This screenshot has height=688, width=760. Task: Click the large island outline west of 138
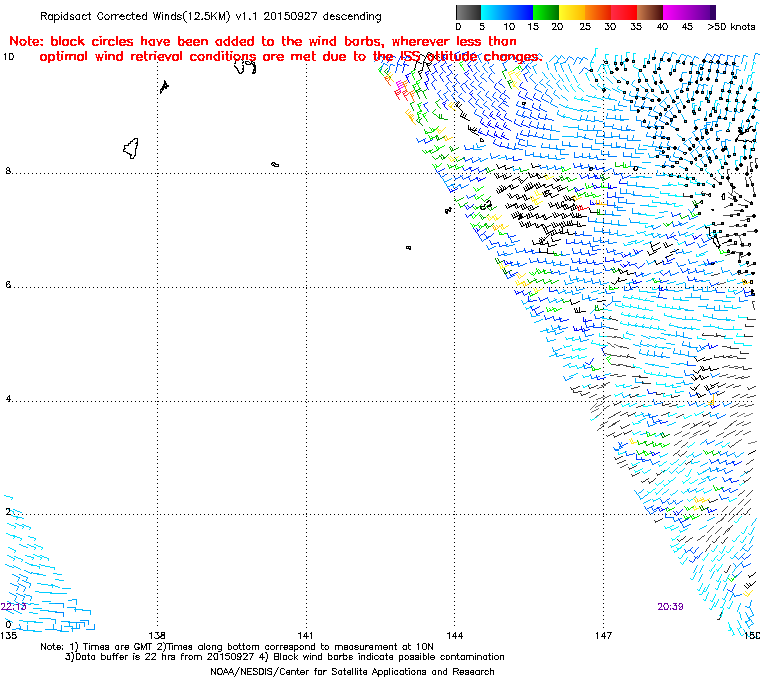[x=131, y=148]
